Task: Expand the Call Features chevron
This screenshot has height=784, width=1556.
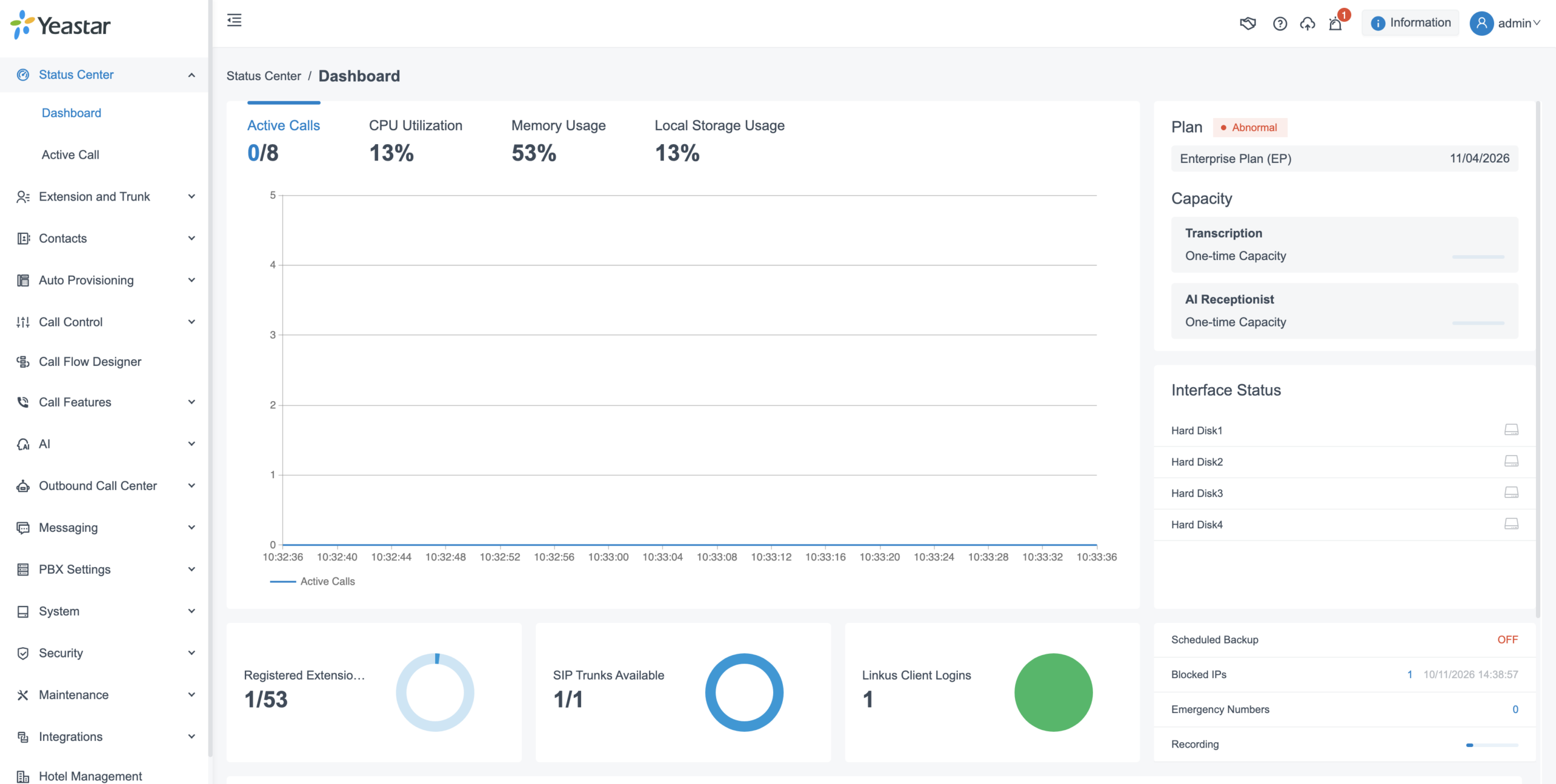Action: (191, 402)
